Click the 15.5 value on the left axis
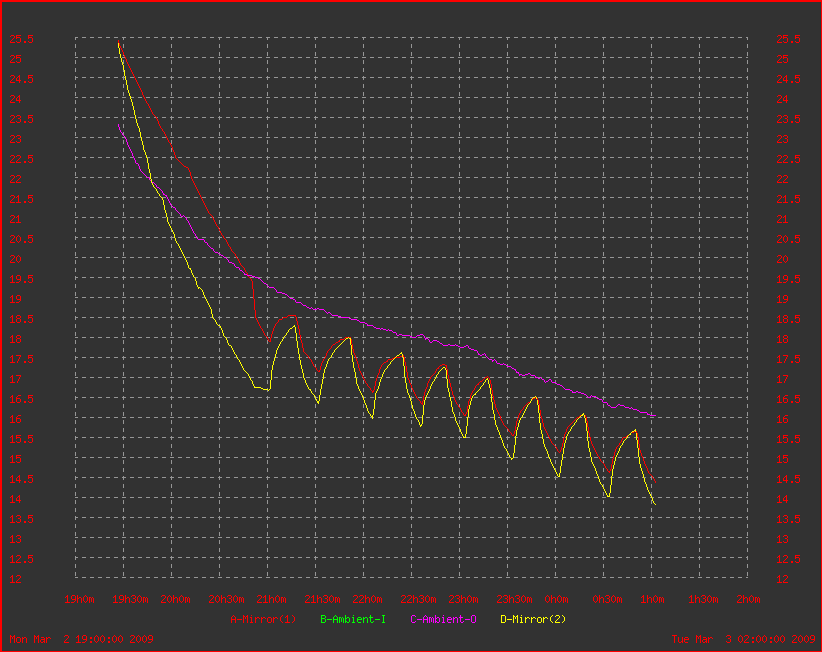This screenshot has height=652, width=822. click(x=21, y=439)
